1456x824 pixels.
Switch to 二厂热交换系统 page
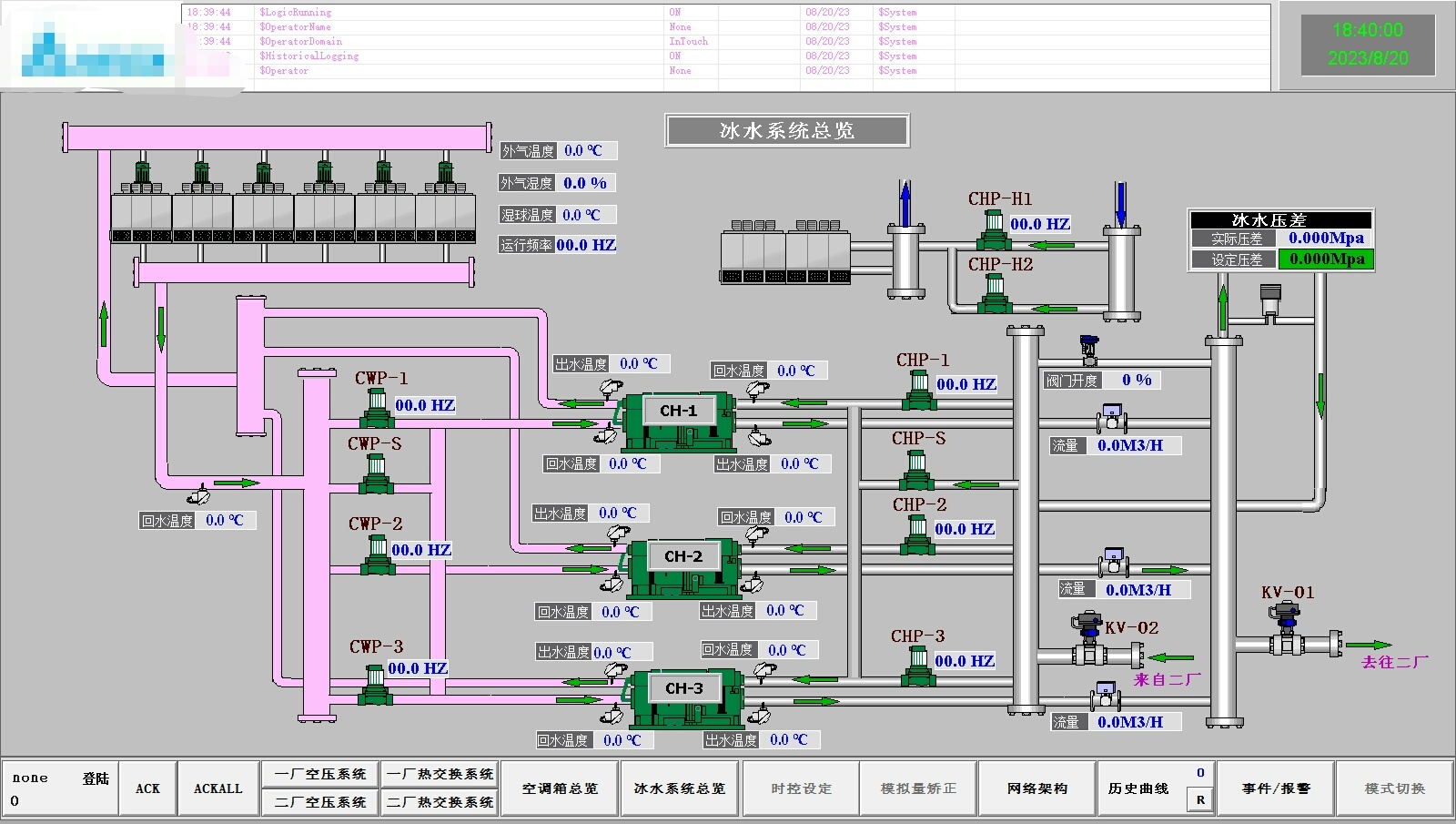point(440,802)
